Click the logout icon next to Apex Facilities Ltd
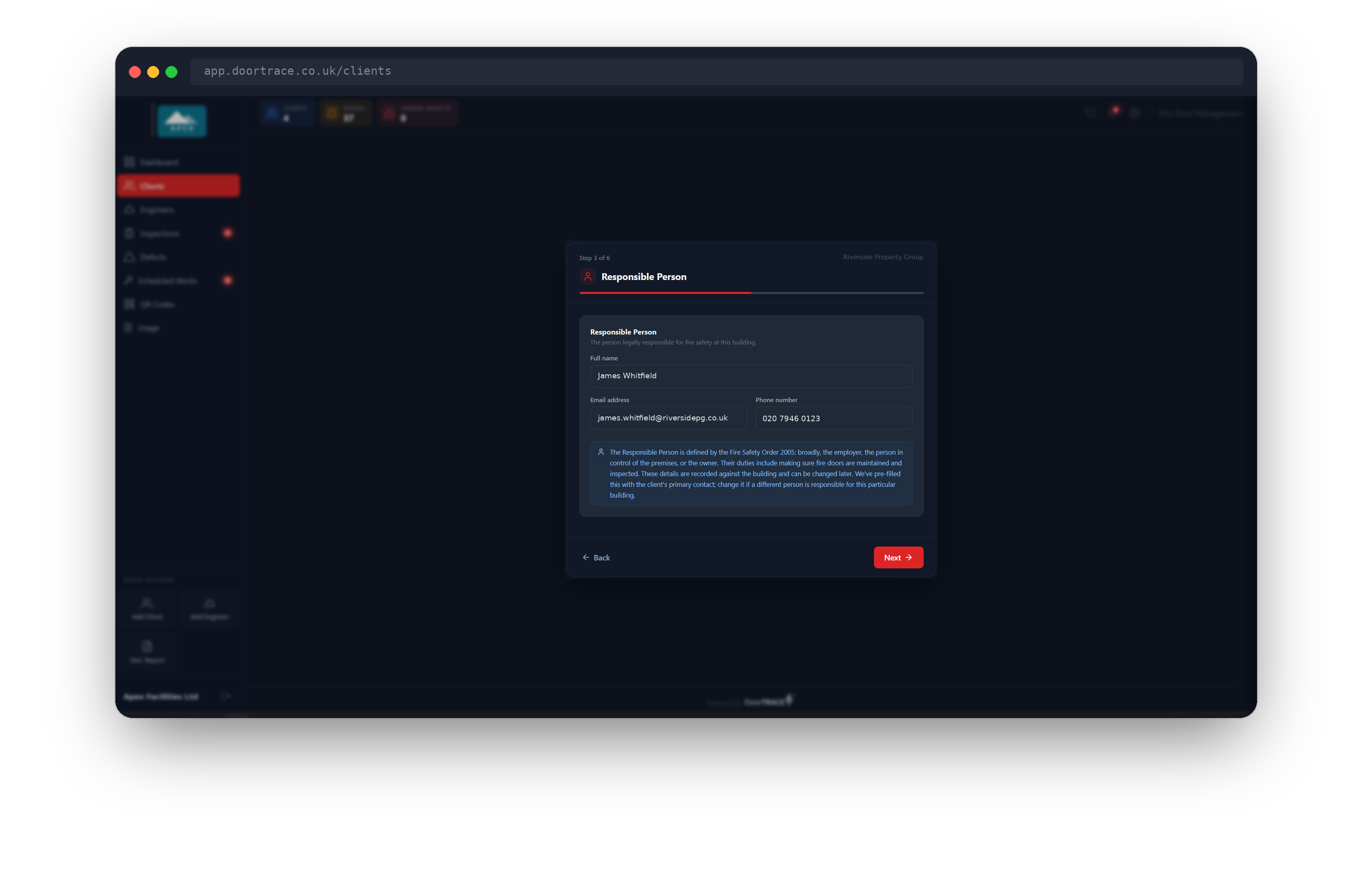 [x=226, y=696]
